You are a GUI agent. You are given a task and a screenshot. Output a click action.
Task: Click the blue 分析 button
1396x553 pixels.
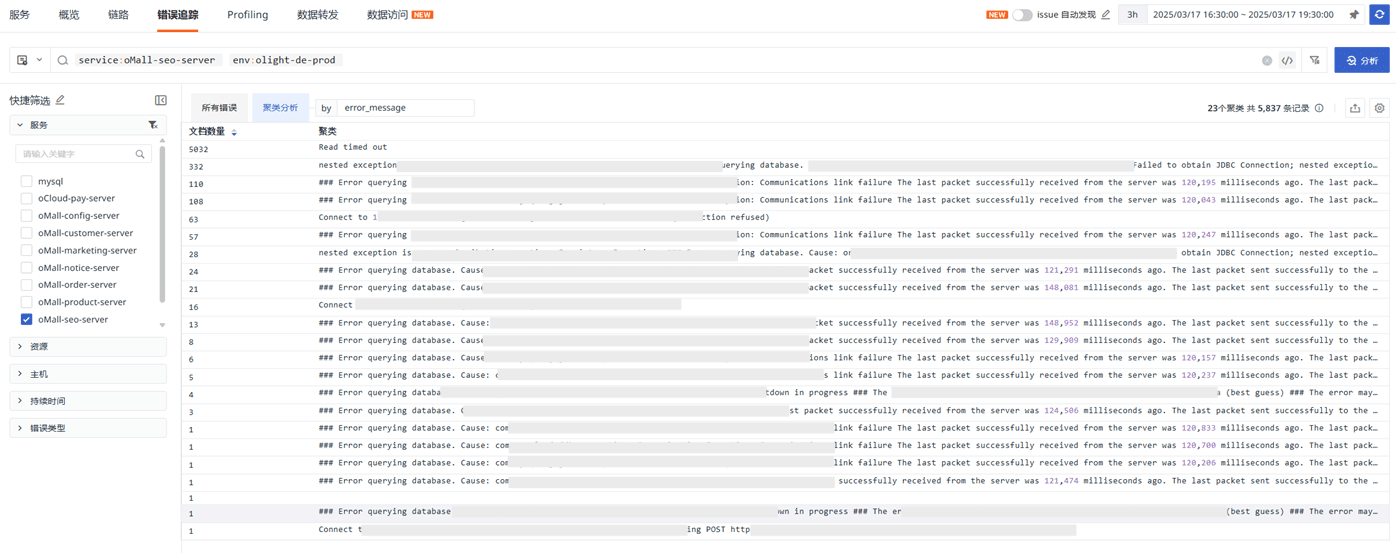coord(1361,61)
